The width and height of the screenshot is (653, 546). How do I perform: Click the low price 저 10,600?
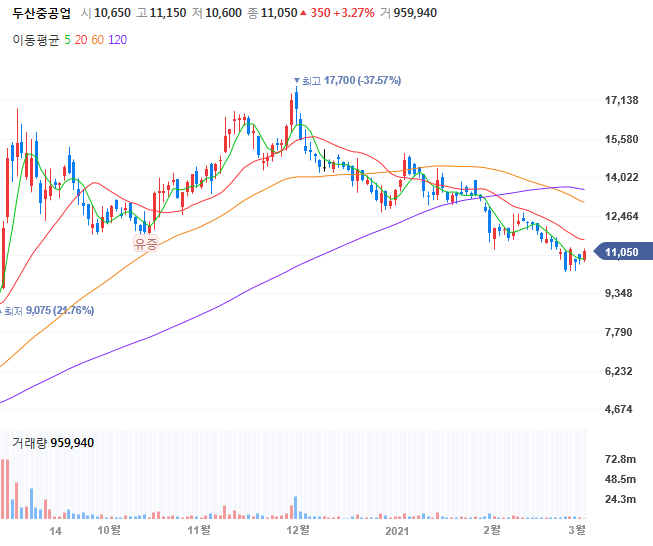217,13
